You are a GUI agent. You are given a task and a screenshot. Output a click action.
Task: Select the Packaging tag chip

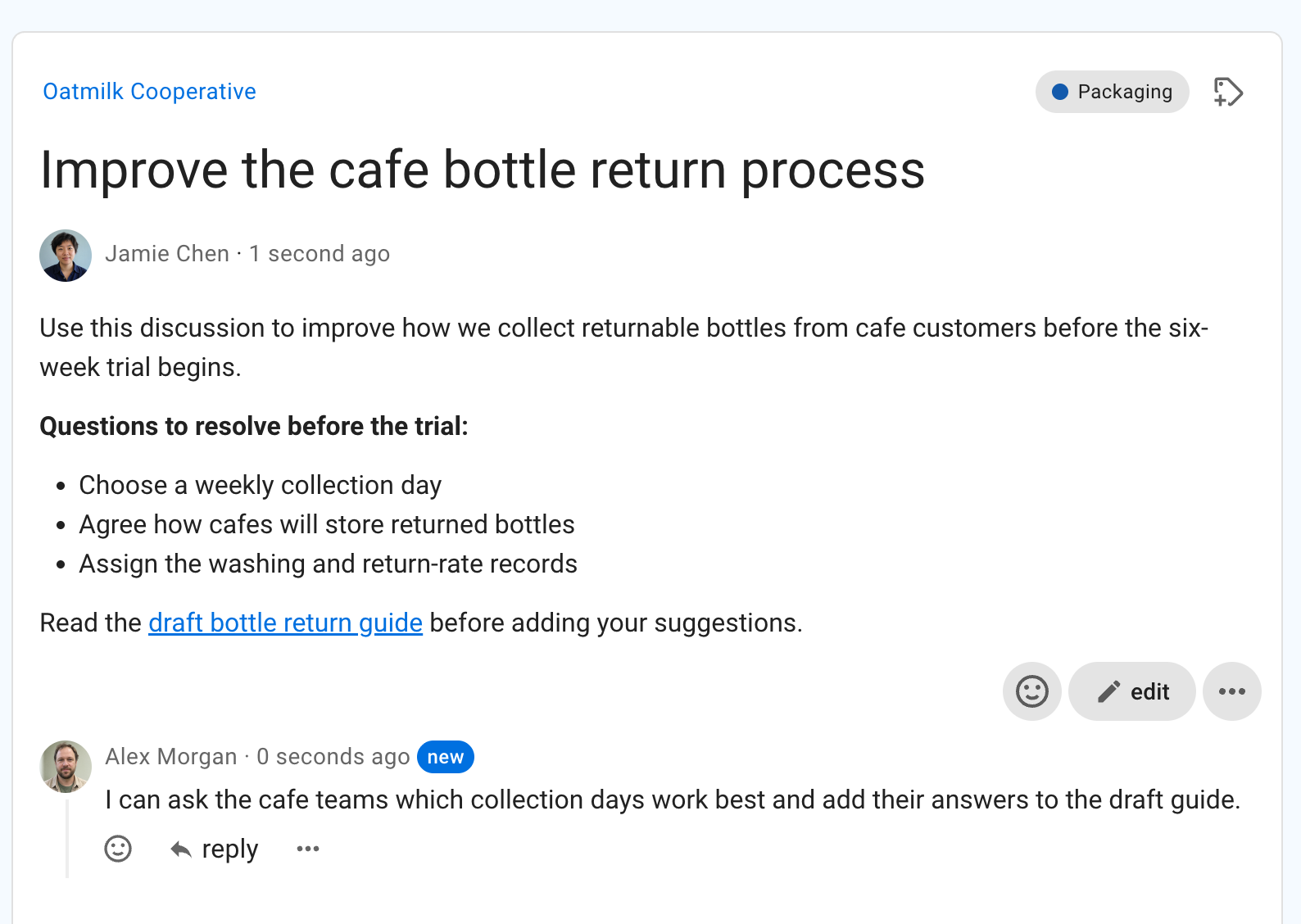point(1113,92)
